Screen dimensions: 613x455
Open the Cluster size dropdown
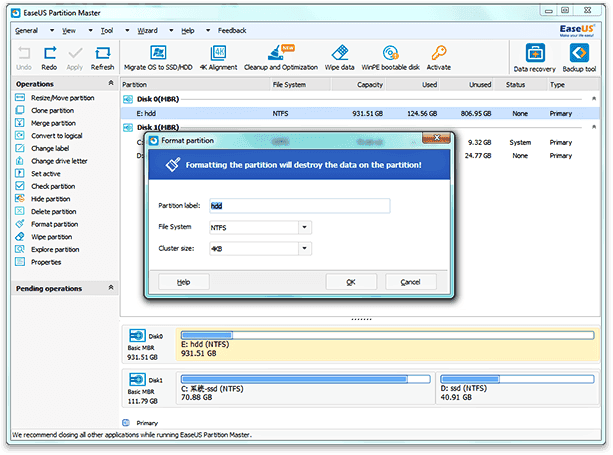tap(305, 248)
